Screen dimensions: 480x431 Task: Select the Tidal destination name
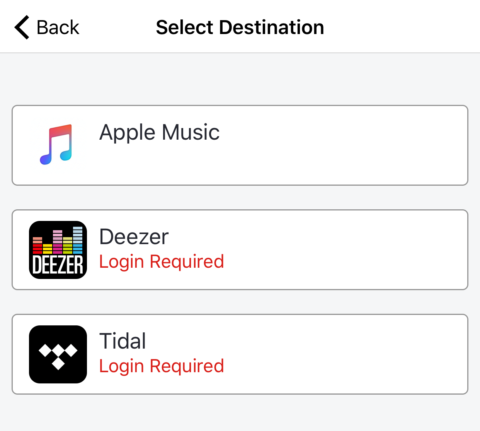(x=123, y=341)
